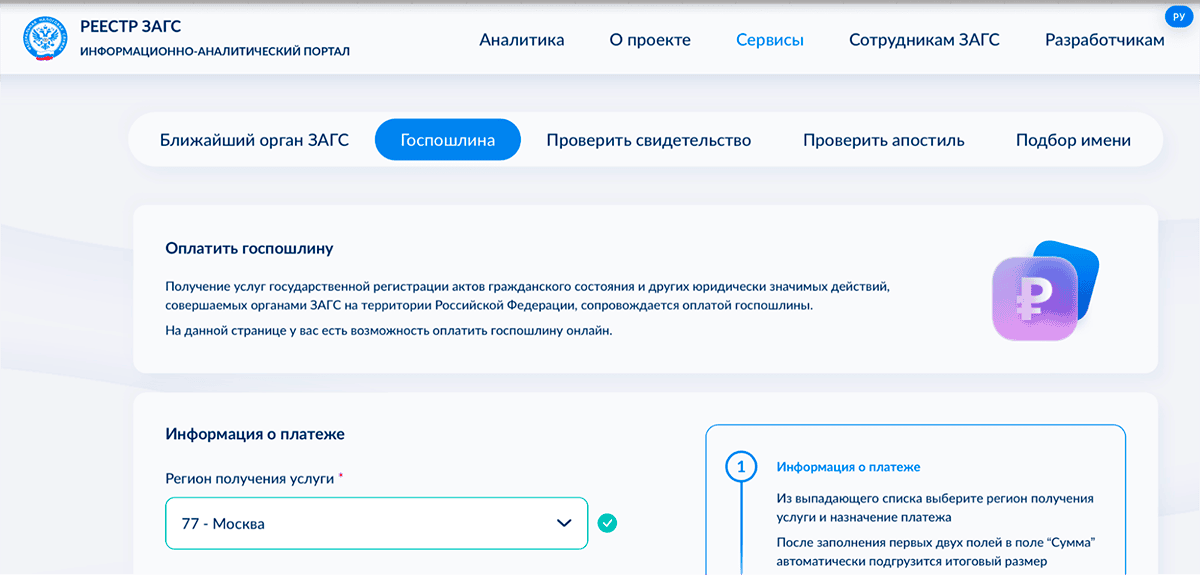Click blue Информация о платеже step title
Screen dimensions: 1200x575
[x=848, y=467]
